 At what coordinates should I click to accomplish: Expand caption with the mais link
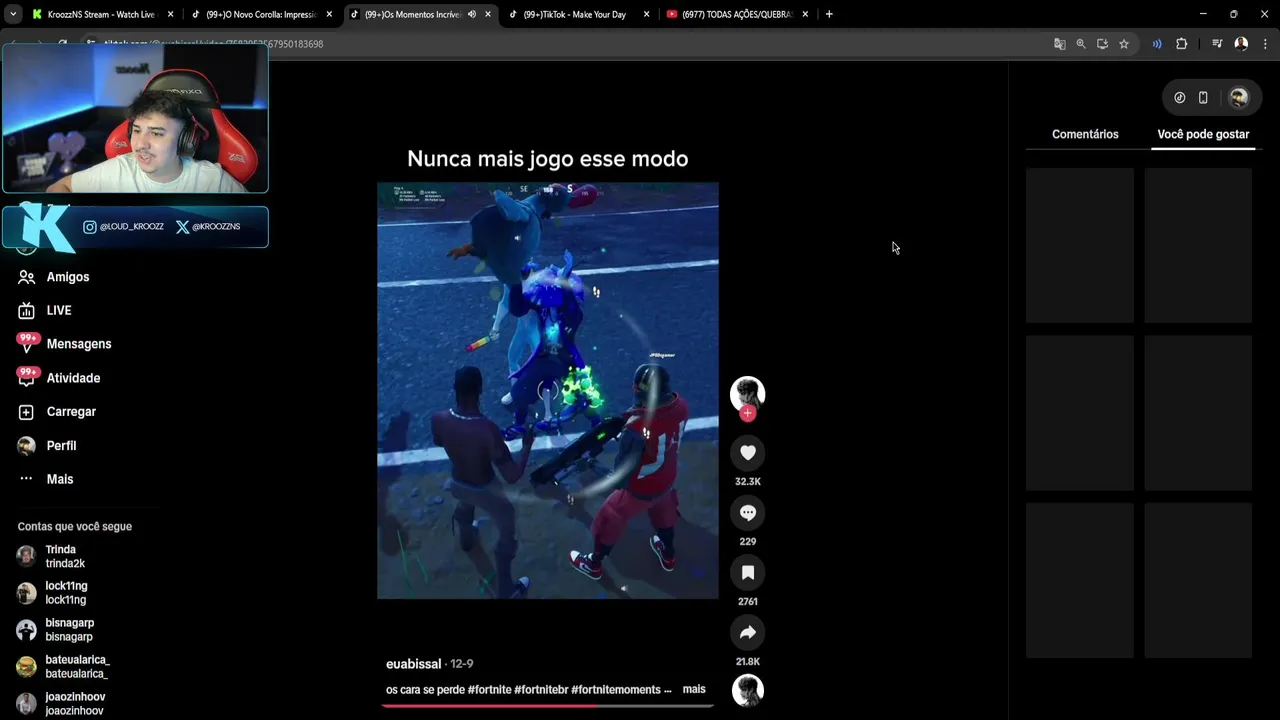(694, 689)
